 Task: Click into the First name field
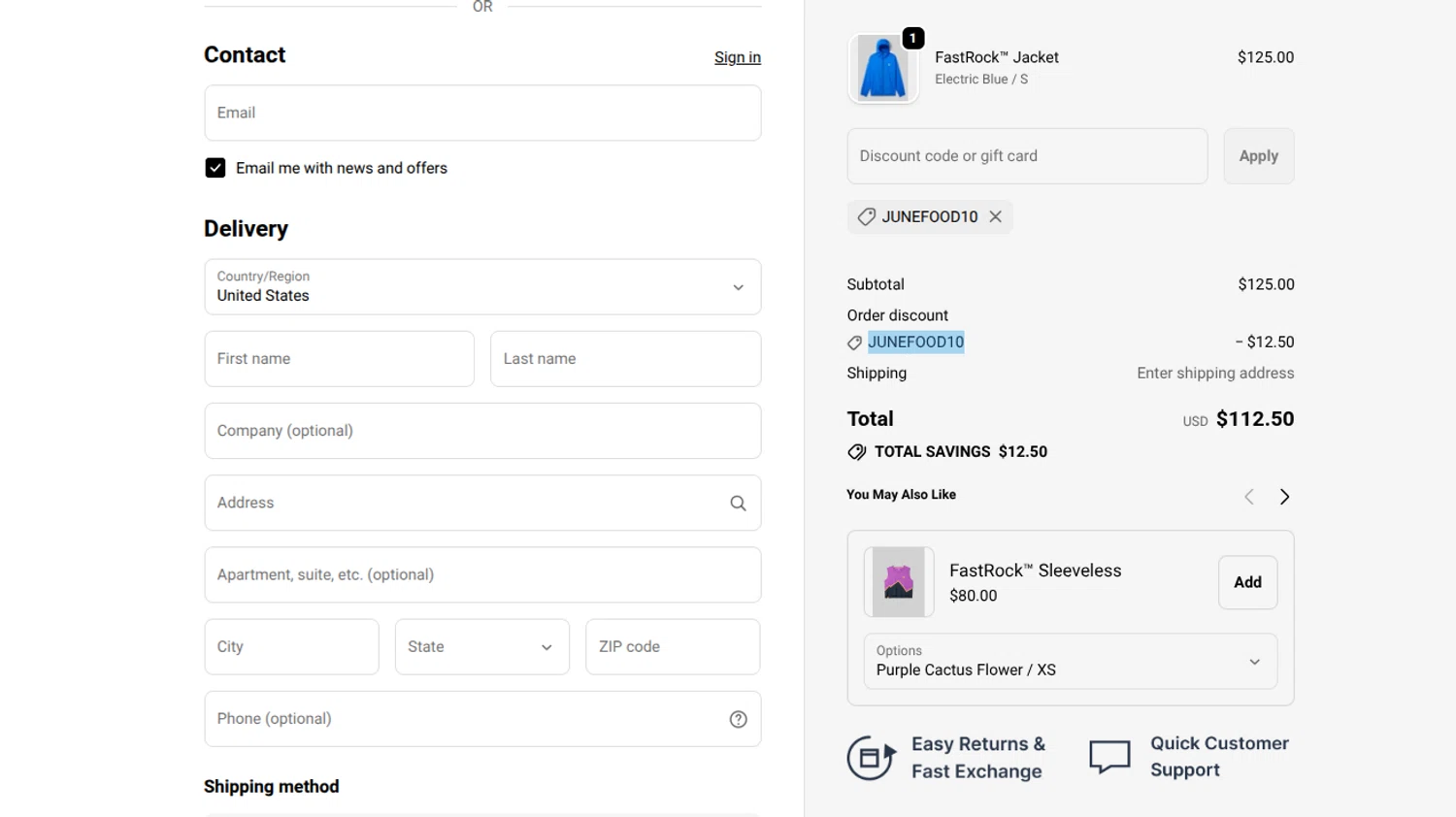pyautogui.click(x=339, y=359)
